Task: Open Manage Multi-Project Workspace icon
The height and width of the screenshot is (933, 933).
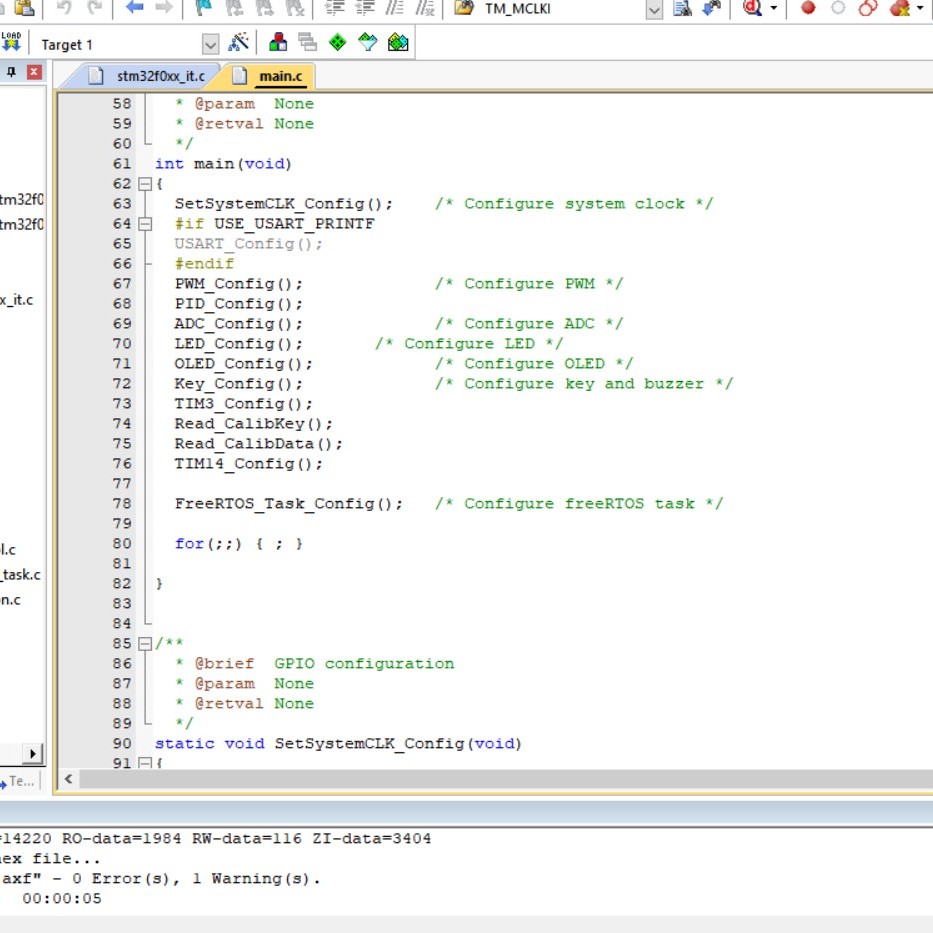Action: 308,42
